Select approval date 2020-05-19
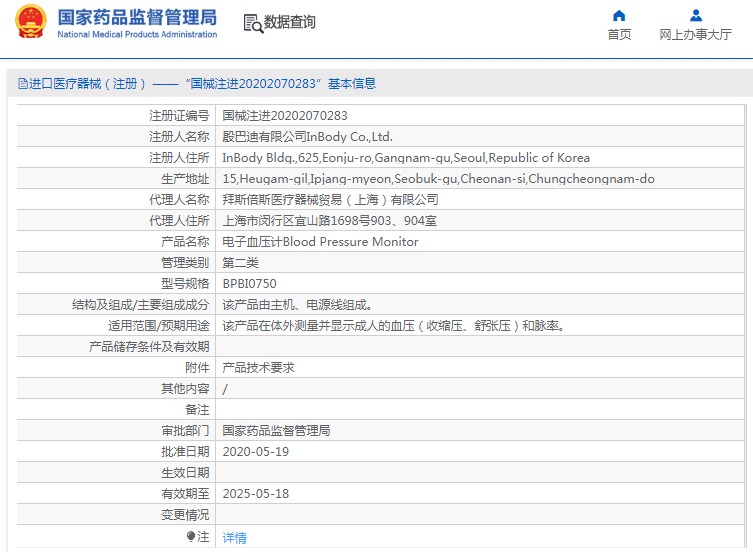Screen dimensions: 753x552 tap(255, 452)
